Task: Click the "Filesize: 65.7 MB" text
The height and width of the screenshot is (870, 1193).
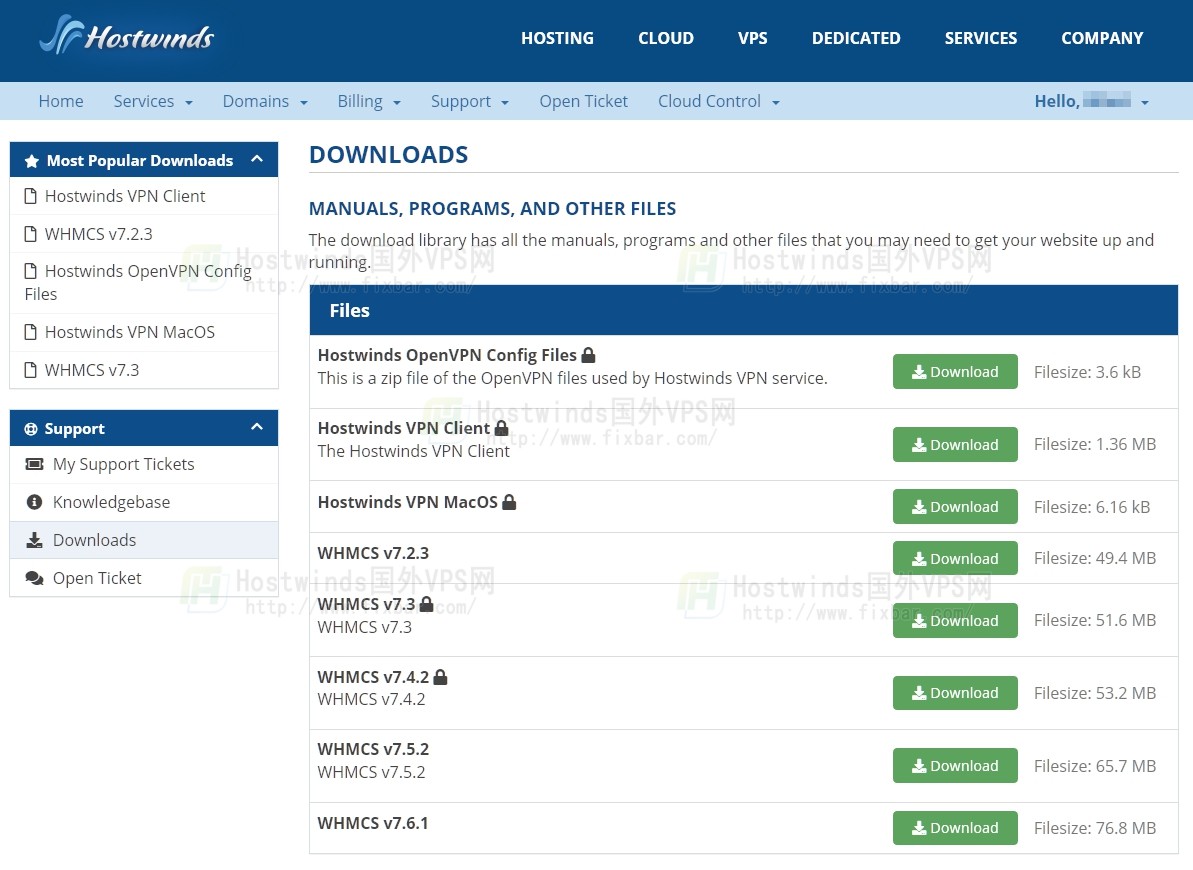Action: point(1095,766)
